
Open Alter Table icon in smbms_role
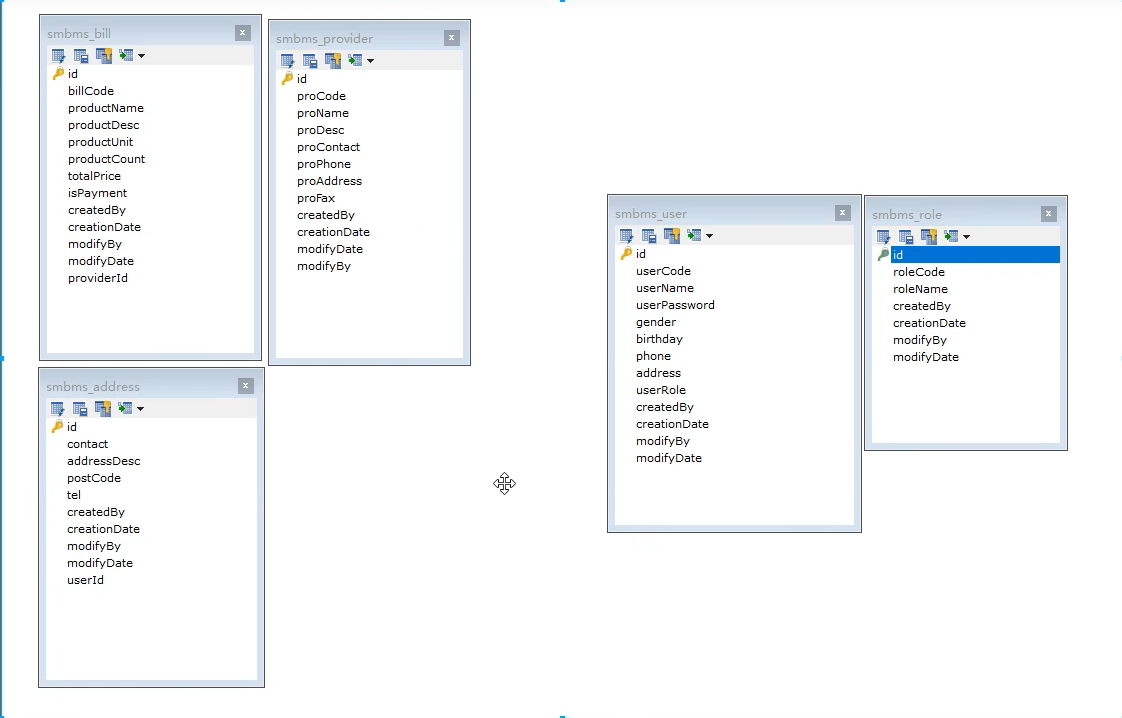[884, 237]
